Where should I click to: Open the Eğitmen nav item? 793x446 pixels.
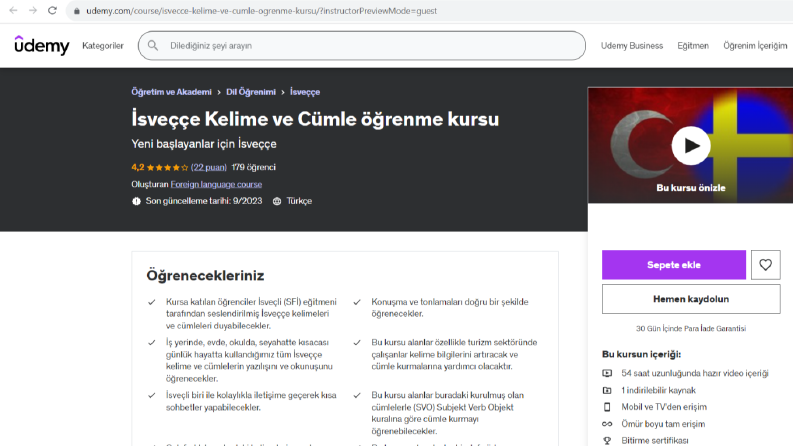point(693,46)
